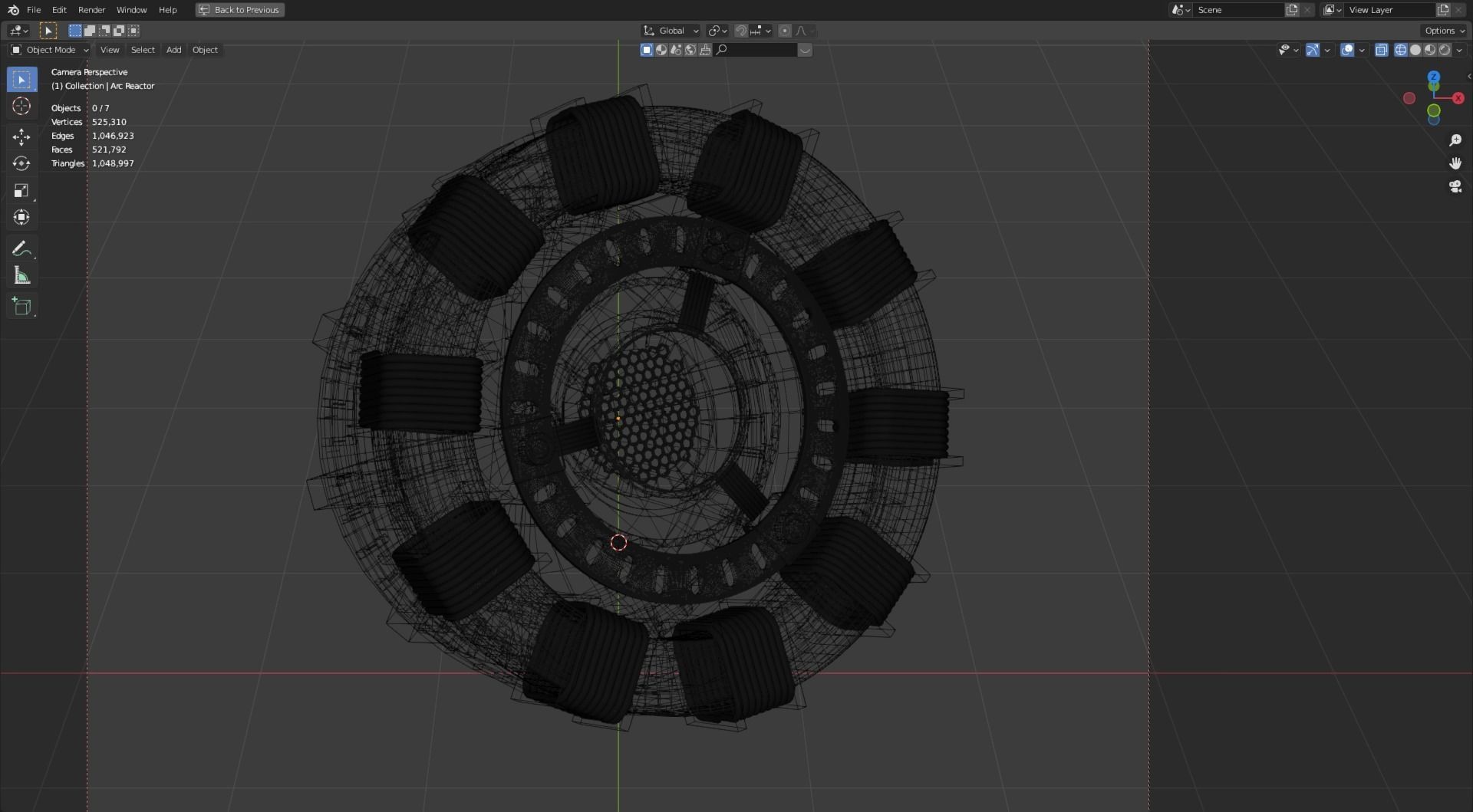Switch to Solid viewport shading
The width and height of the screenshot is (1473, 812).
[1415, 50]
